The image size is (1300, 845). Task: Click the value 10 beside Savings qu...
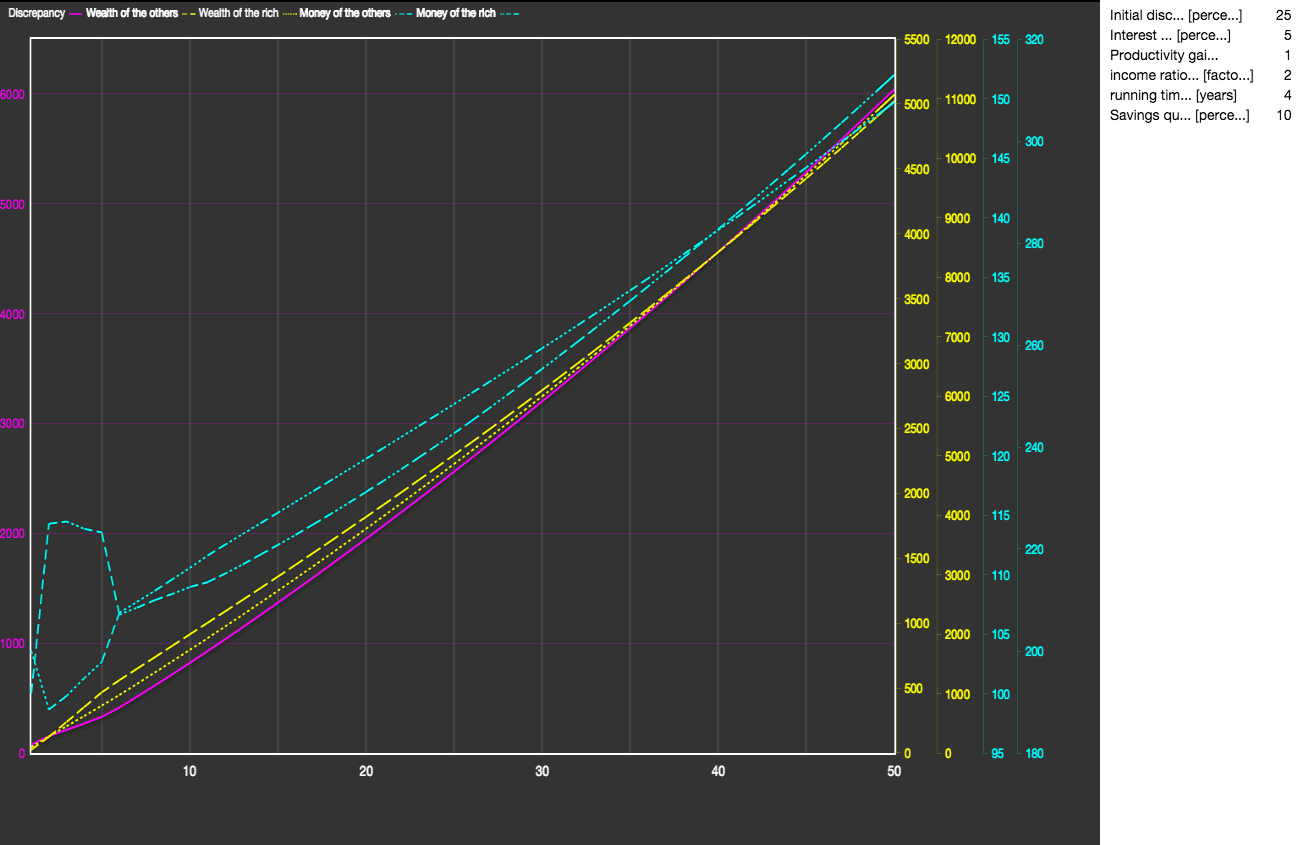tap(1283, 115)
